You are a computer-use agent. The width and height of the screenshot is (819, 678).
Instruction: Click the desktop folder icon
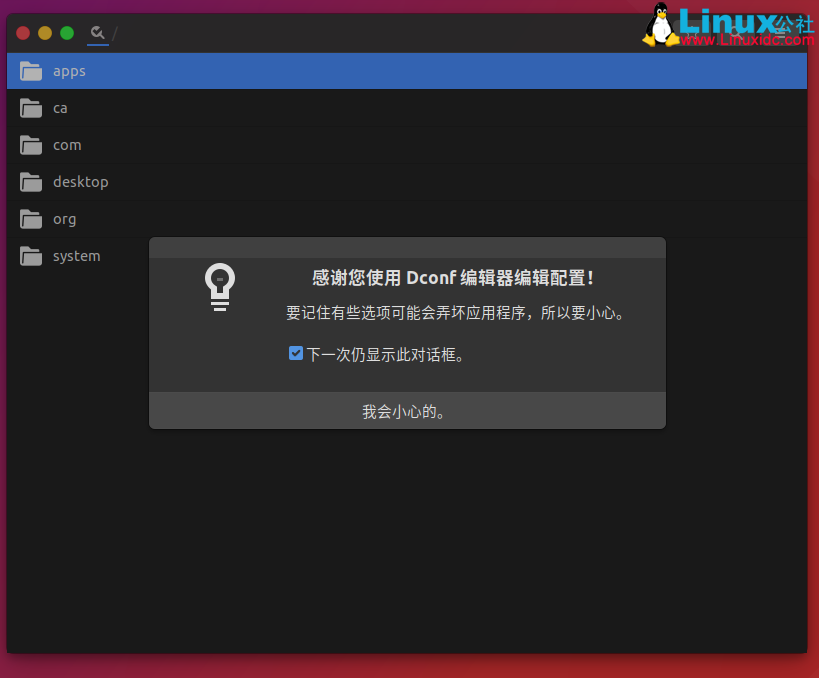pyautogui.click(x=31, y=182)
